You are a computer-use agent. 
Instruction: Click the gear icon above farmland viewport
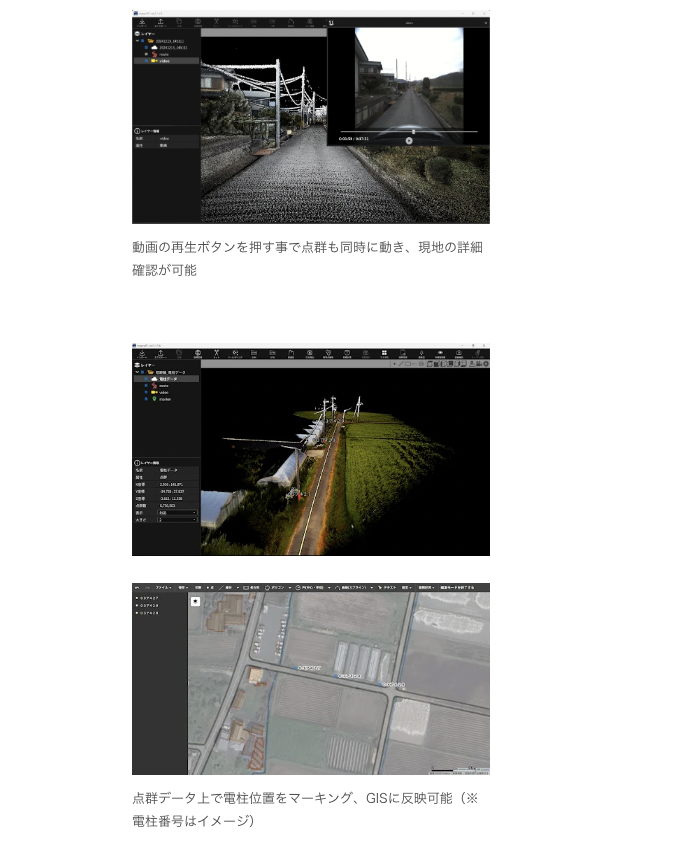tap(486, 364)
